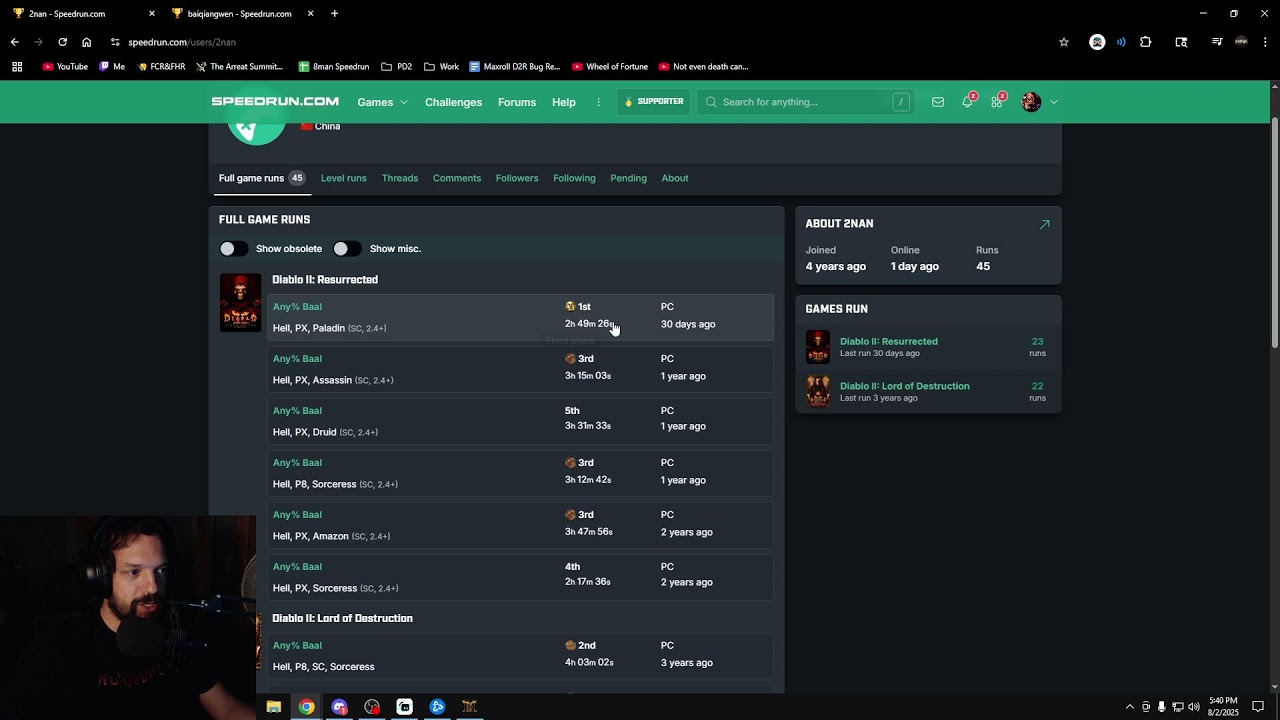The width and height of the screenshot is (1280, 720).
Task: Open taskbar volume icon
Action: click(x=1194, y=707)
